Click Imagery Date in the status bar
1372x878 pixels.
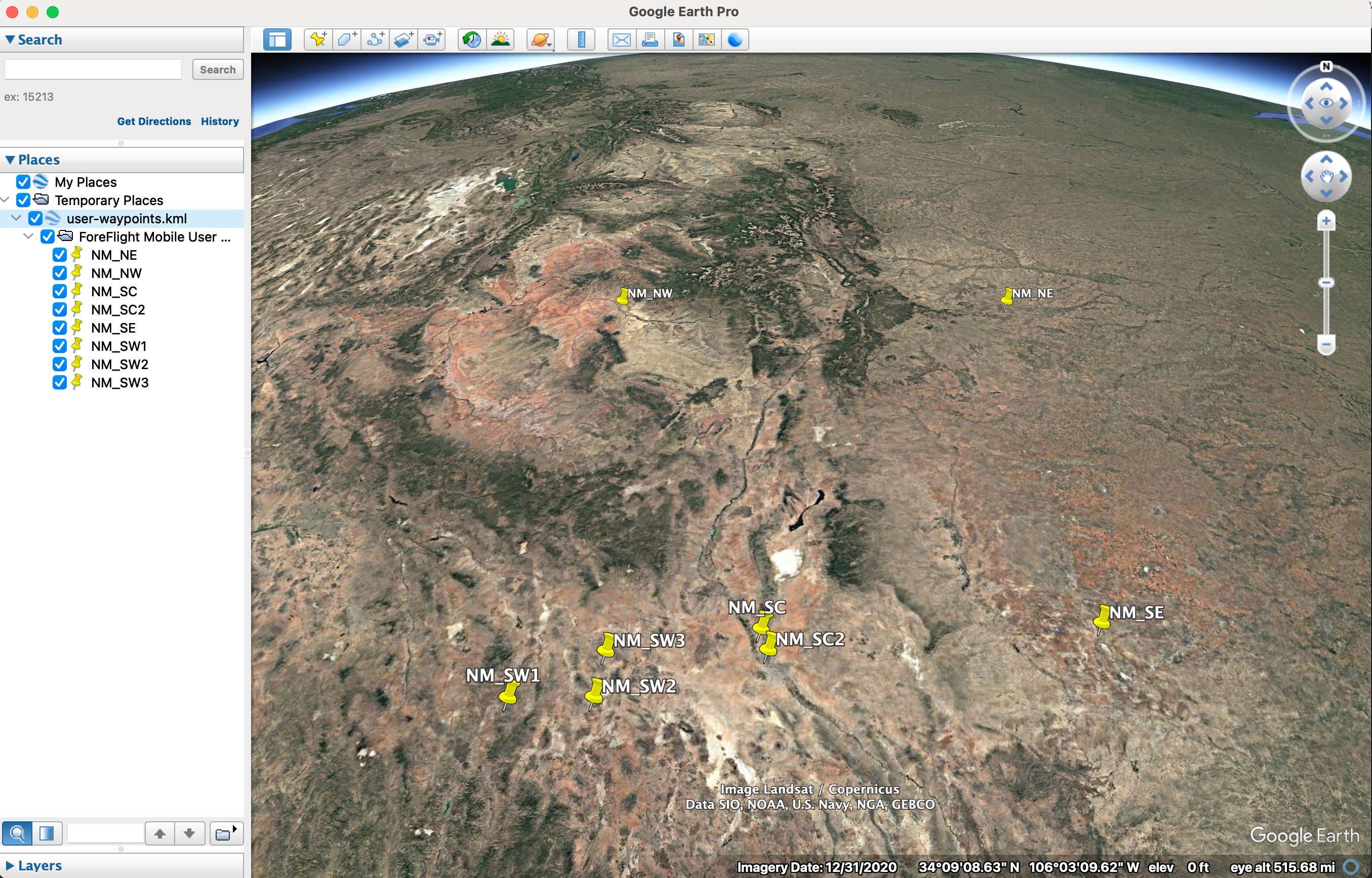[816, 867]
